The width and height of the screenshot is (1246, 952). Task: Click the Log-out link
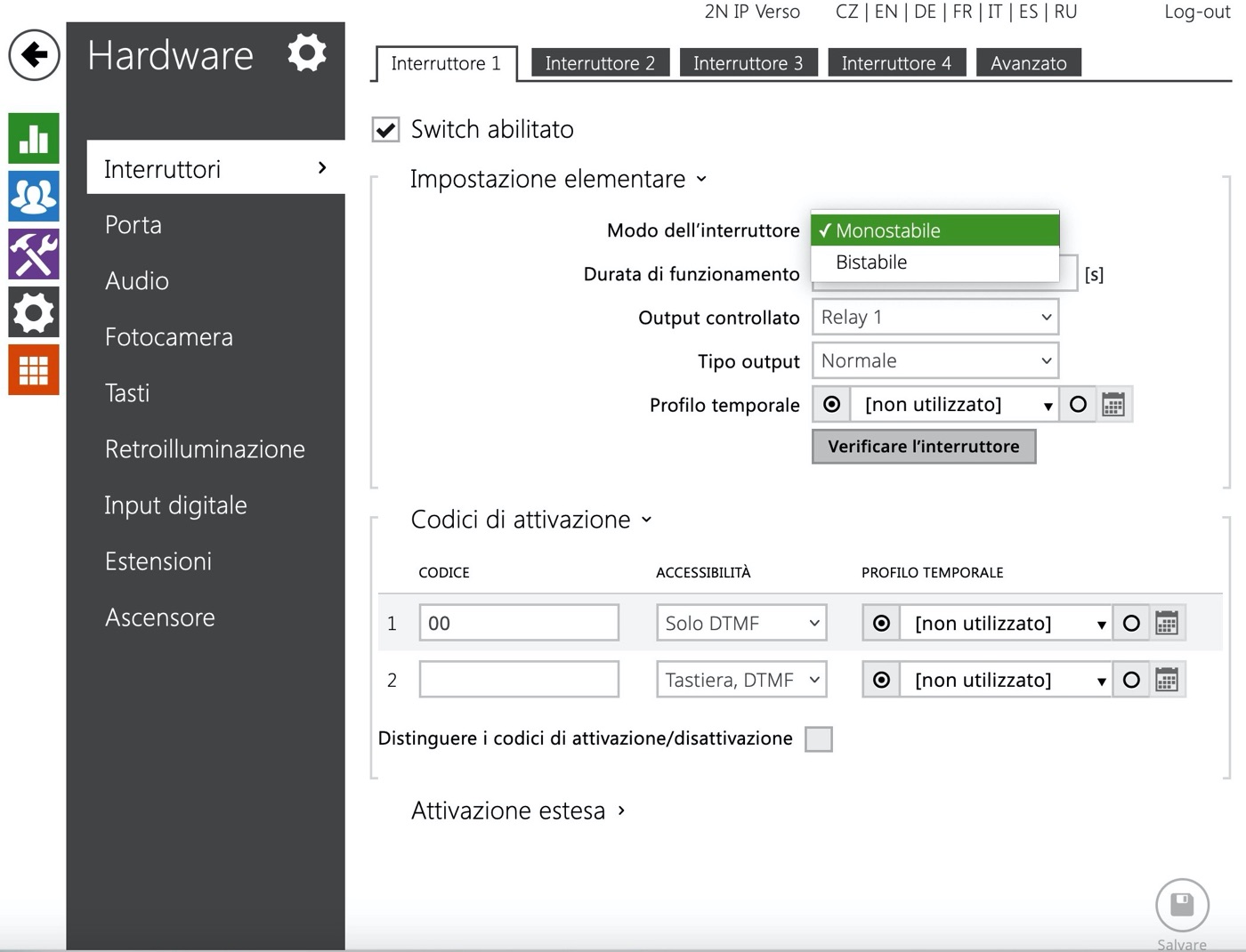click(1198, 12)
